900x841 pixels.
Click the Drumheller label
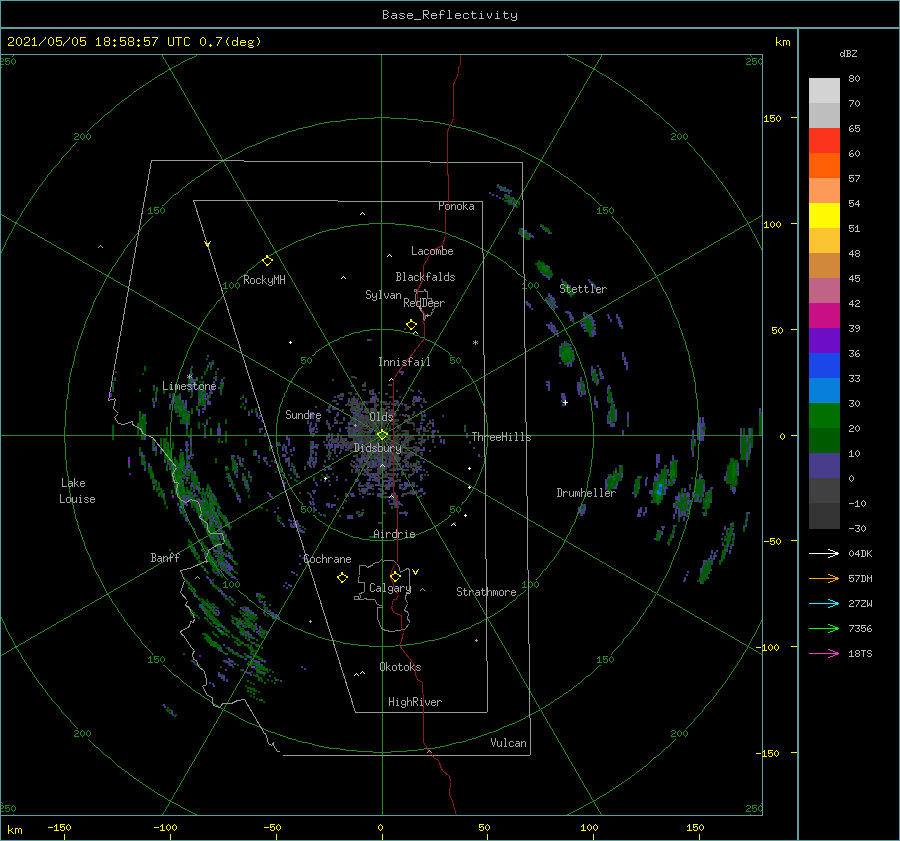586,493
